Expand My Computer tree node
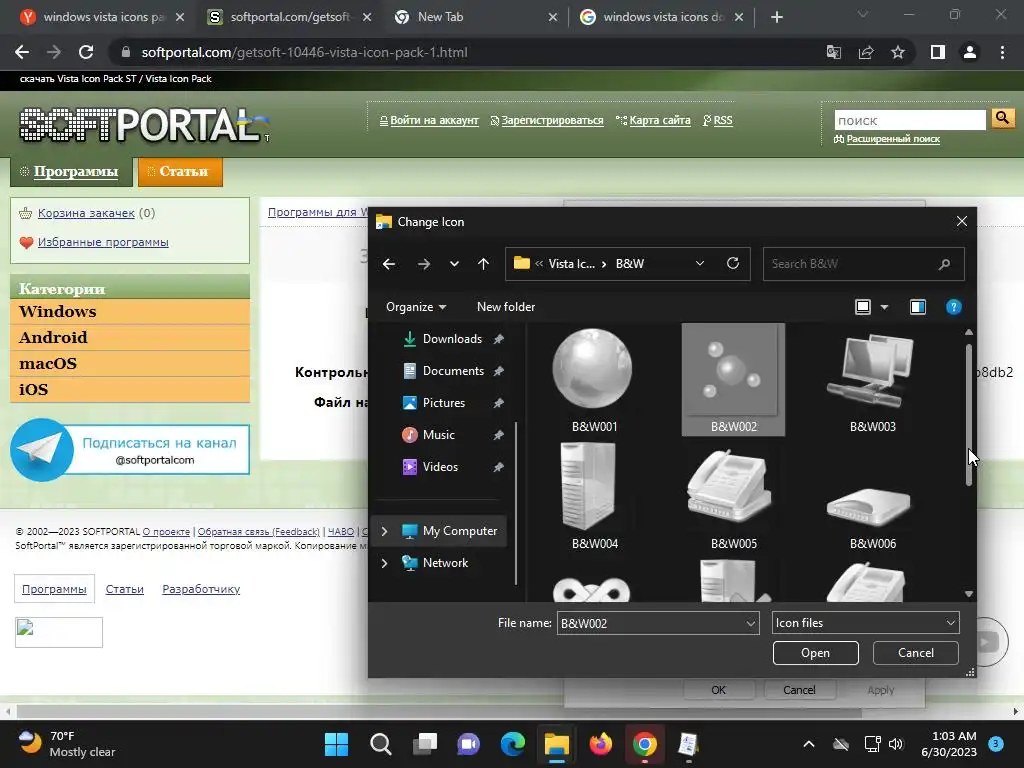1024x768 pixels. 385,531
